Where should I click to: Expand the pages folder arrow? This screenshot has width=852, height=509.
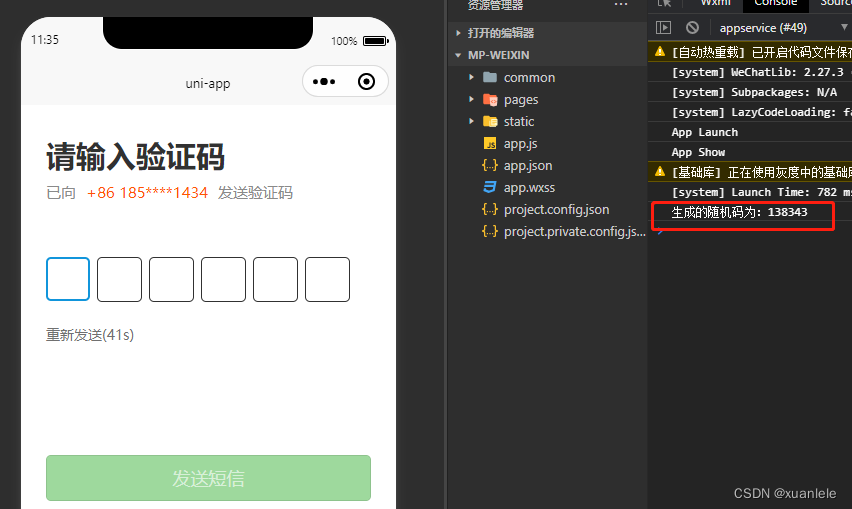coord(471,99)
